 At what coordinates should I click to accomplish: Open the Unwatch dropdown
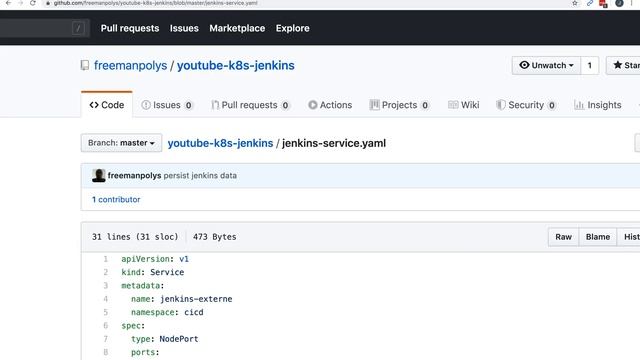(546, 65)
